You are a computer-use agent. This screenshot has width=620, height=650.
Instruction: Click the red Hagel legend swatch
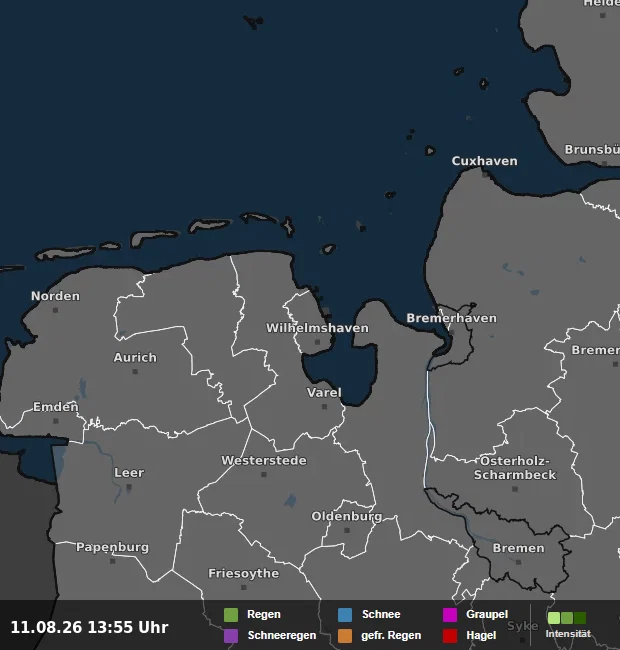(x=450, y=636)
